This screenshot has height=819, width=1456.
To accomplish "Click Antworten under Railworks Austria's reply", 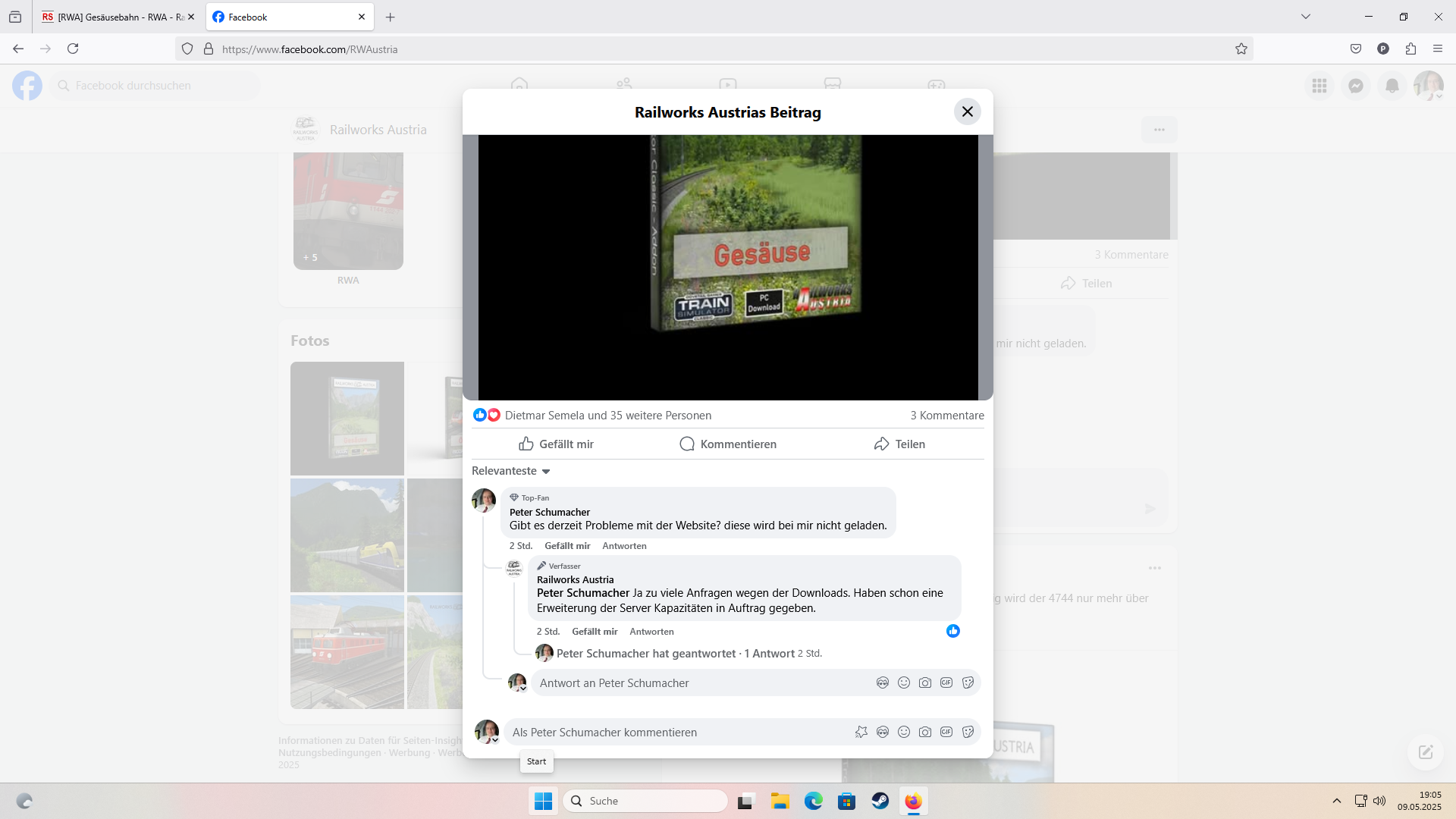I will pyautogui.click(x=651, y=632).
